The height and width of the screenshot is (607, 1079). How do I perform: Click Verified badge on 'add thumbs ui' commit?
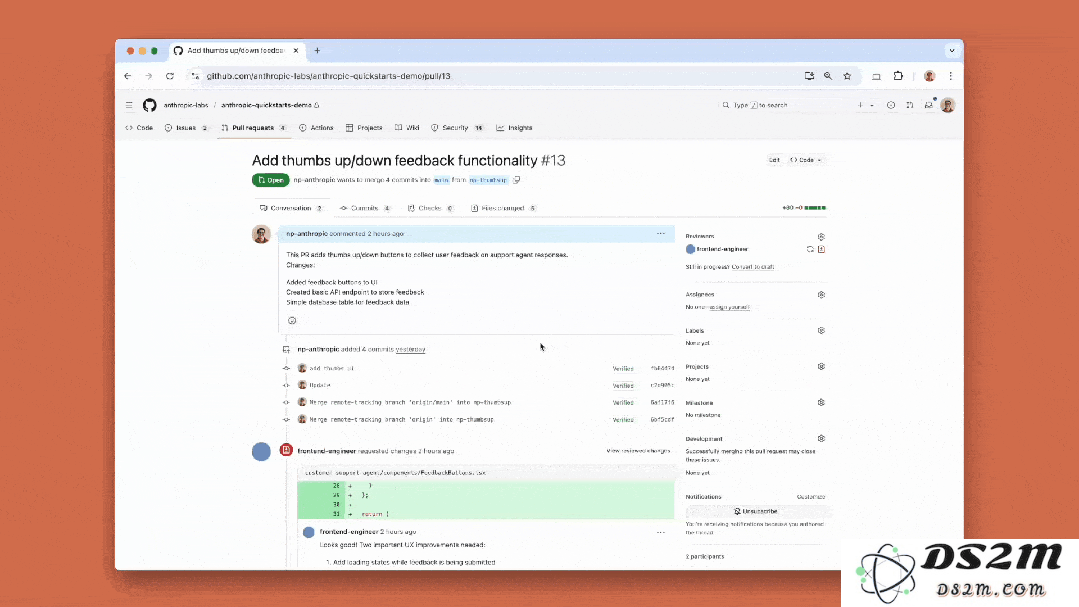click(623, 369)
